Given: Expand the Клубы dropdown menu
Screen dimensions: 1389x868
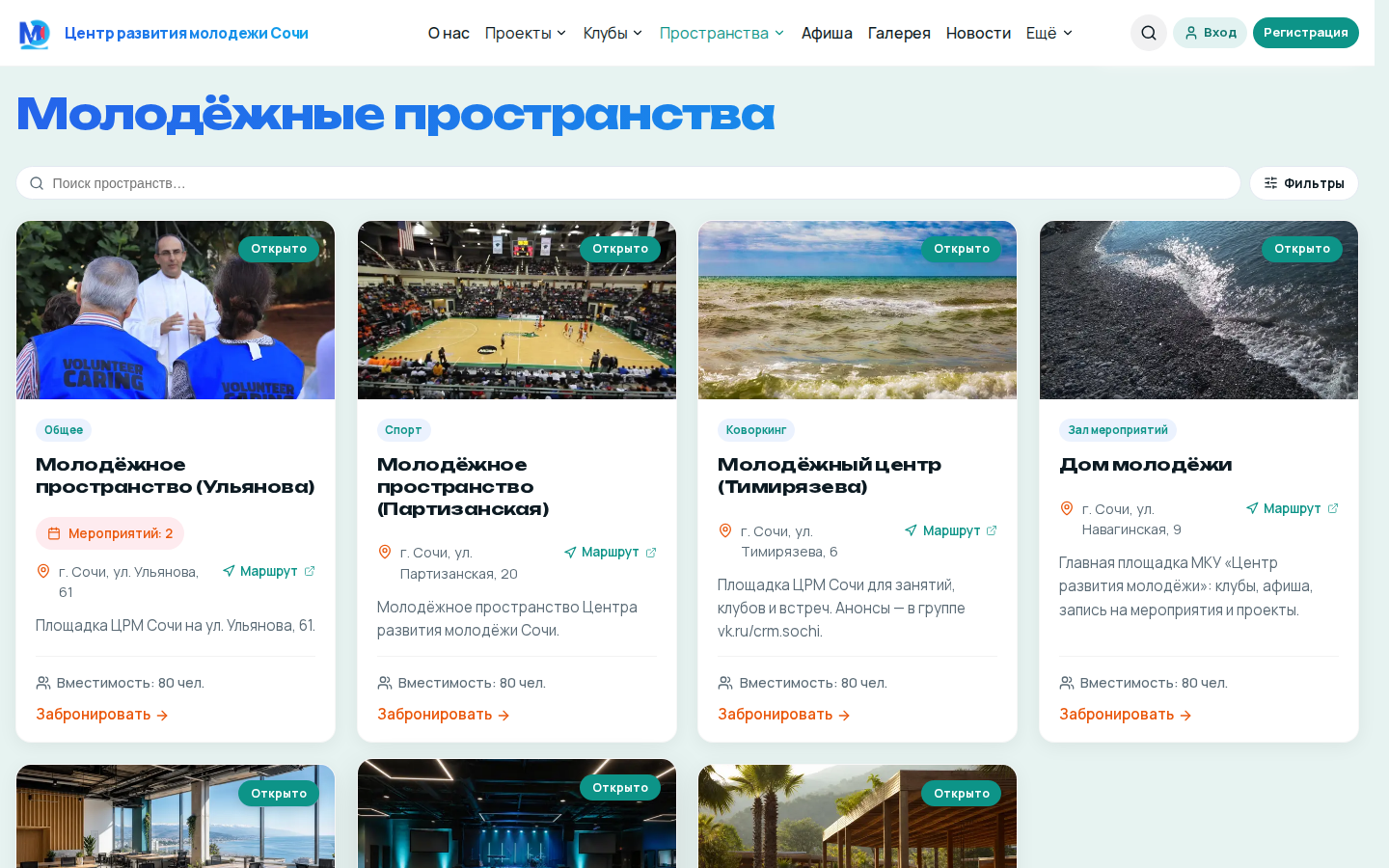Looking at the screenshot, I should [613, 33].
